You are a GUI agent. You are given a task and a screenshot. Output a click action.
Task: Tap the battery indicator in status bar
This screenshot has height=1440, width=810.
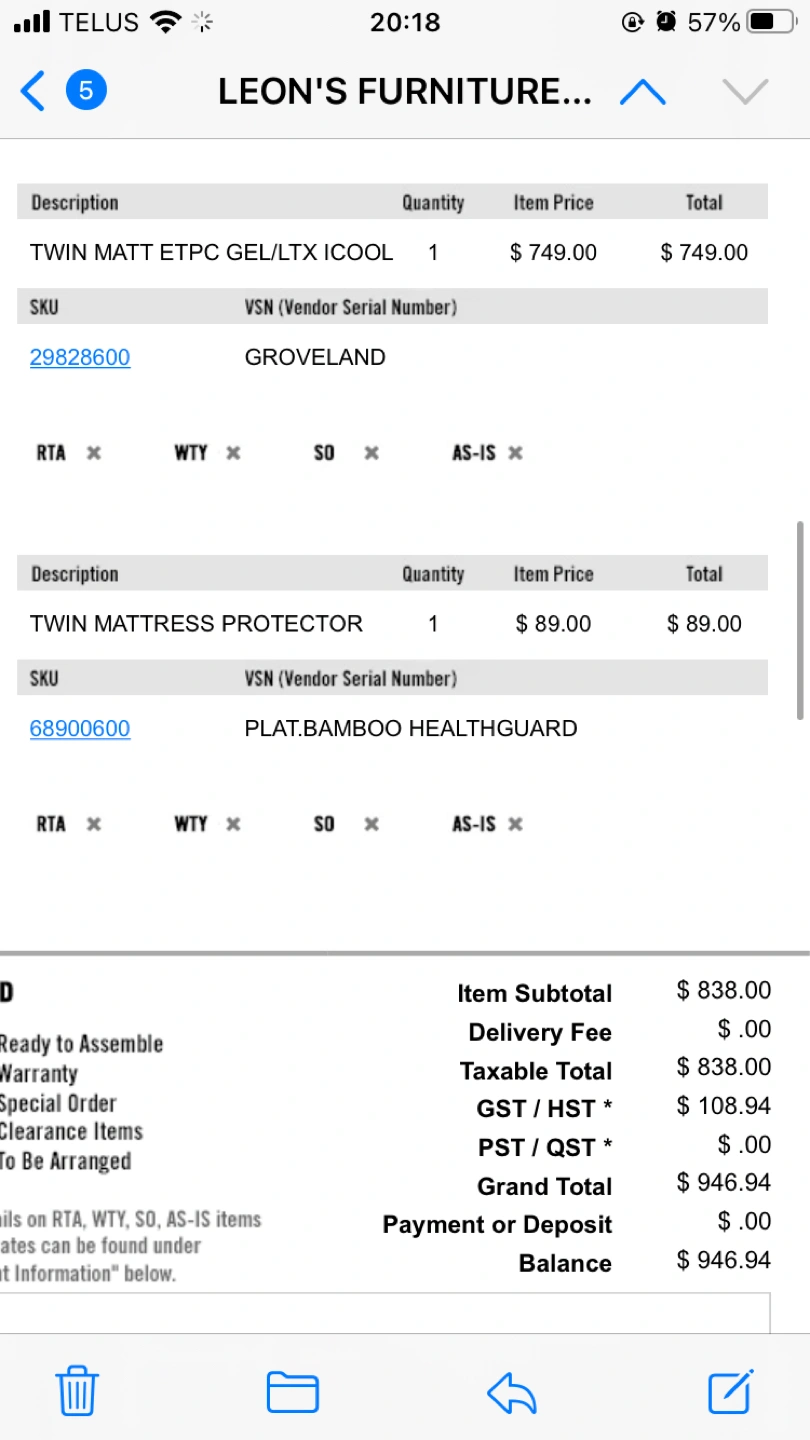coord(772,22)
